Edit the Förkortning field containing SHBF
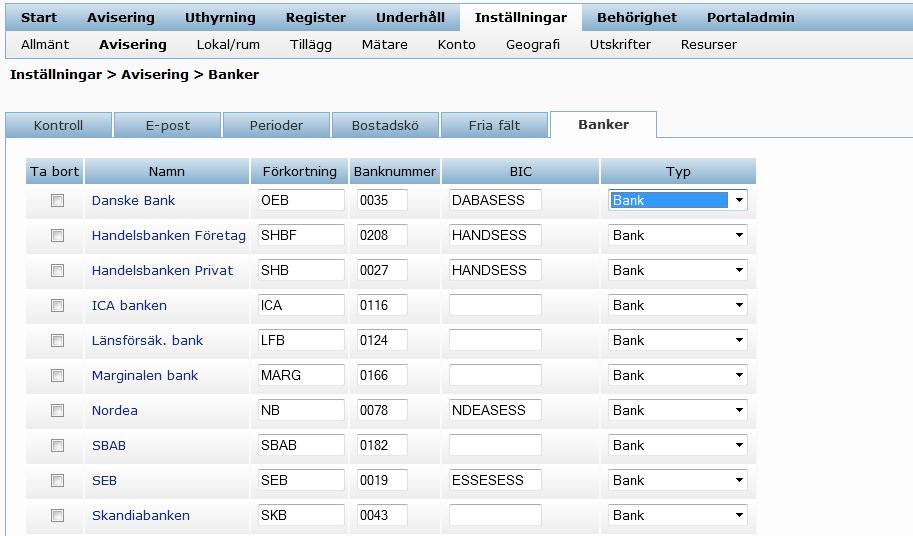The width and height of the screenshot is (913, 536). click(x=301, y=235)
